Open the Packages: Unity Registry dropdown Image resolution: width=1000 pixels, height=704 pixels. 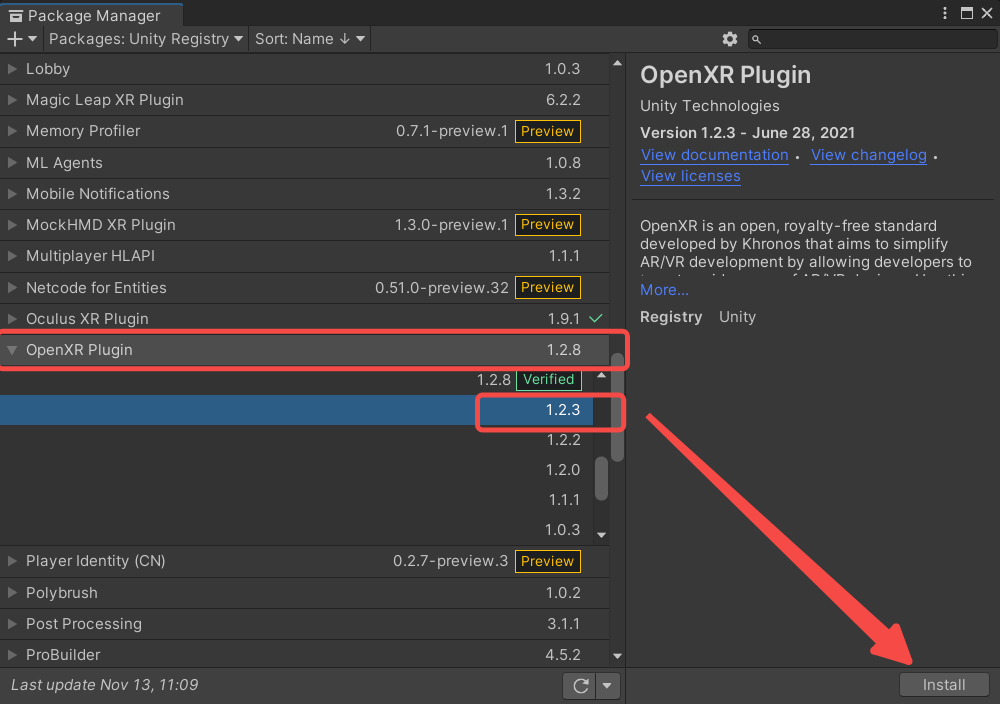145,39
